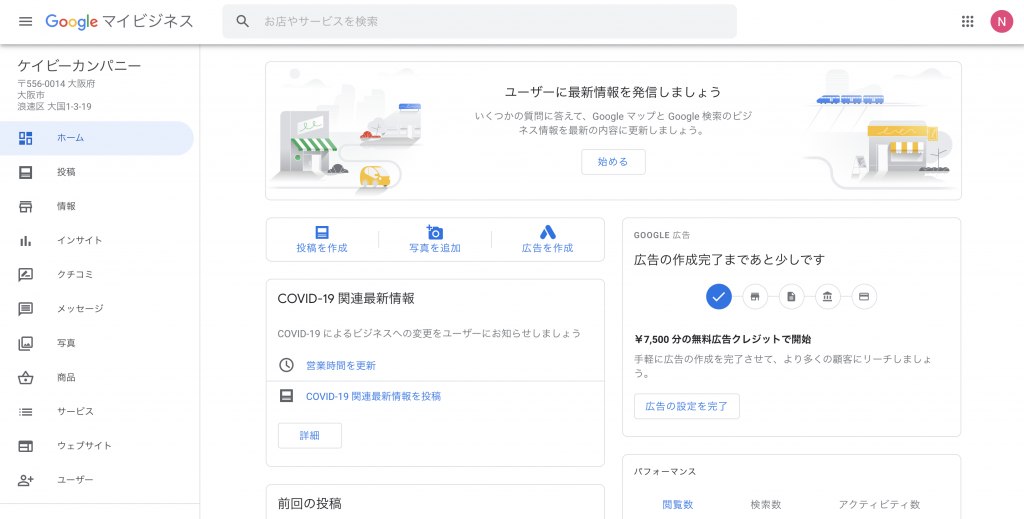Focus the お店やサービスを検索 search field
This screenshot has width=1024, height=519.
479,22
